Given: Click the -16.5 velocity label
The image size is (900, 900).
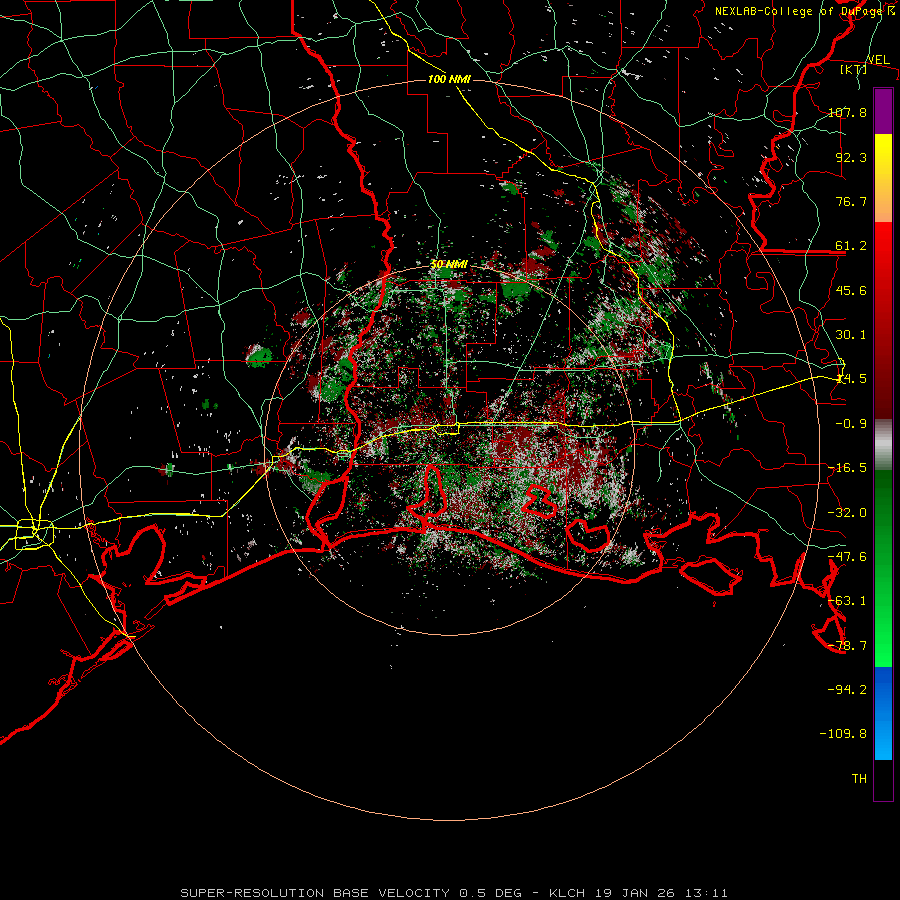Looking at the screenshot, I should pyautogui.click(x=847, y=468).
